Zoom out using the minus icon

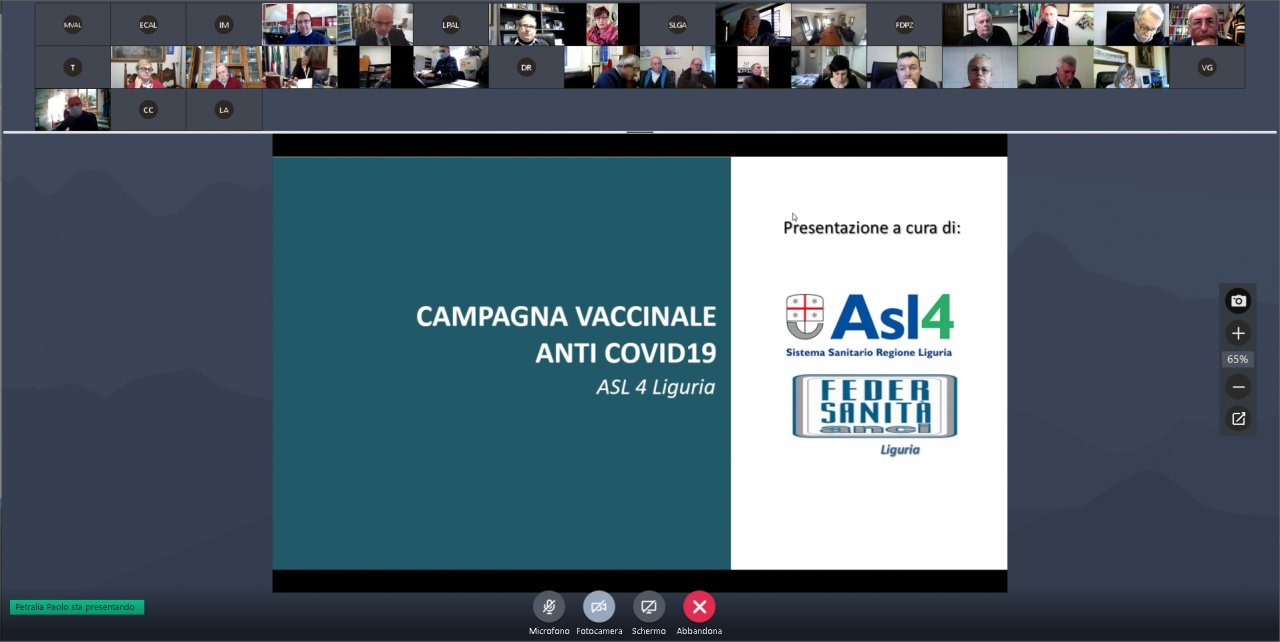[x=1238, y=386]
